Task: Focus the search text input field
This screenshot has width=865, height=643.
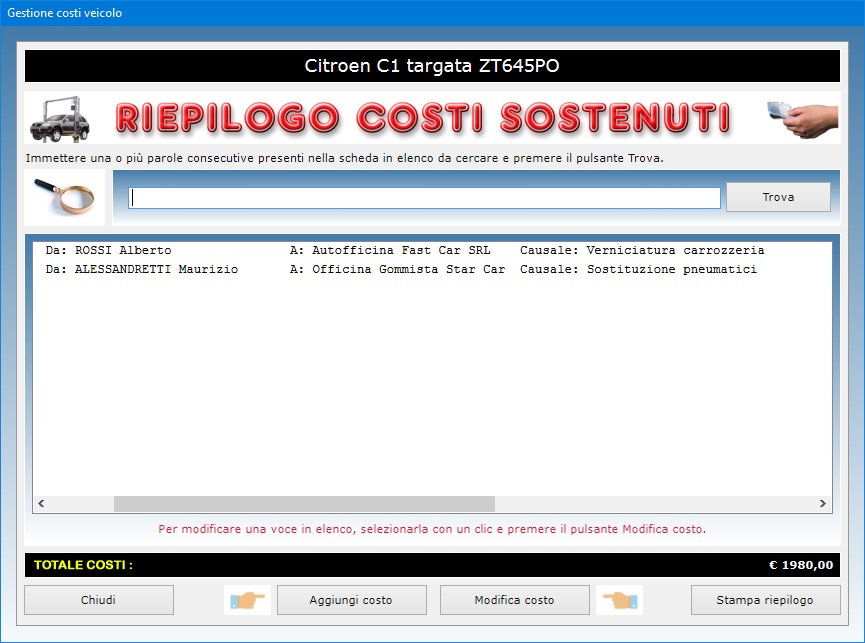Action: (424, 198)
